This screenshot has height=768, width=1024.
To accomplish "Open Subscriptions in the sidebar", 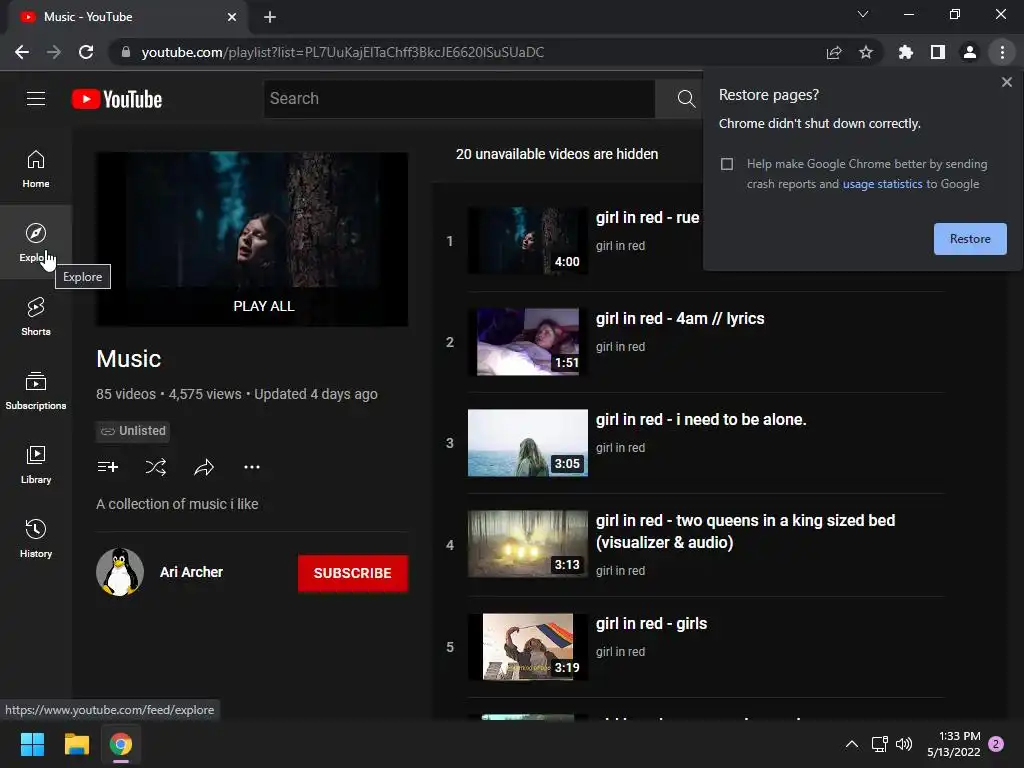I will click(36, 391).
